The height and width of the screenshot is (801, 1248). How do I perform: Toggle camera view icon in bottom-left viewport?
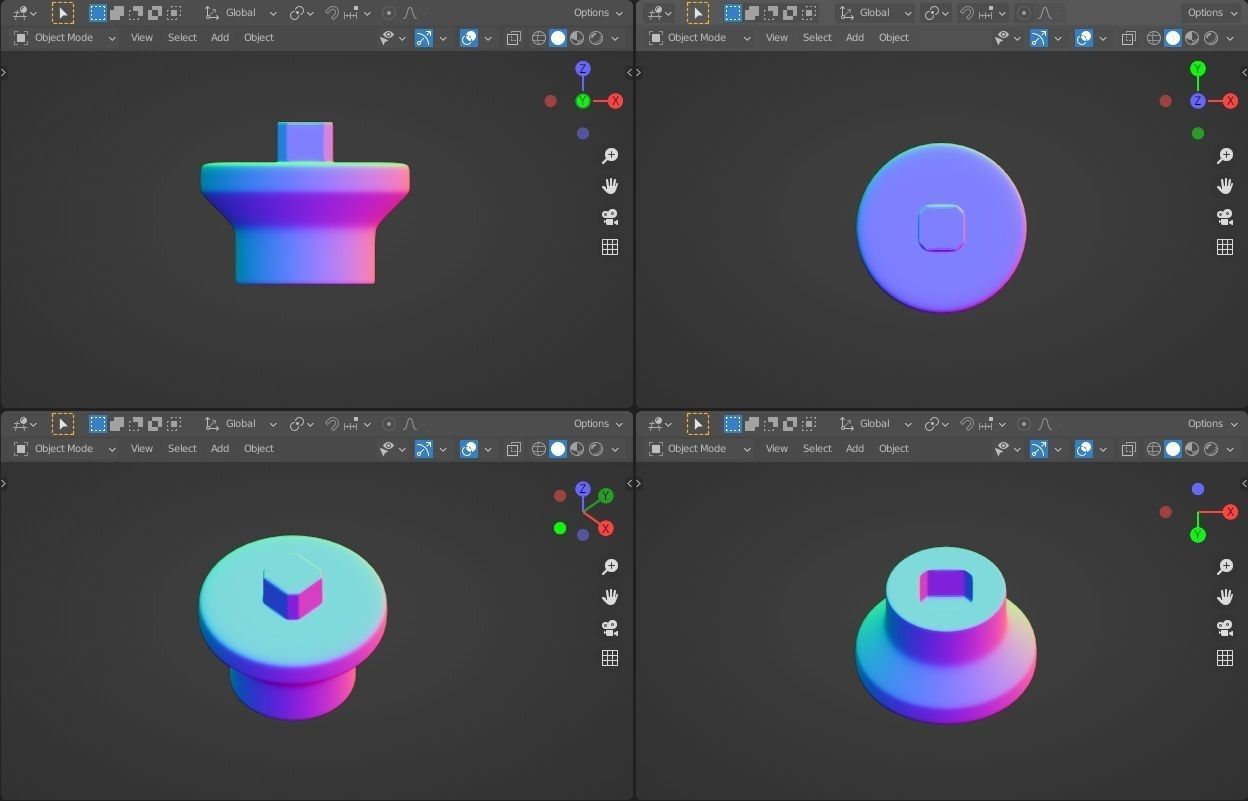[610, 628]
